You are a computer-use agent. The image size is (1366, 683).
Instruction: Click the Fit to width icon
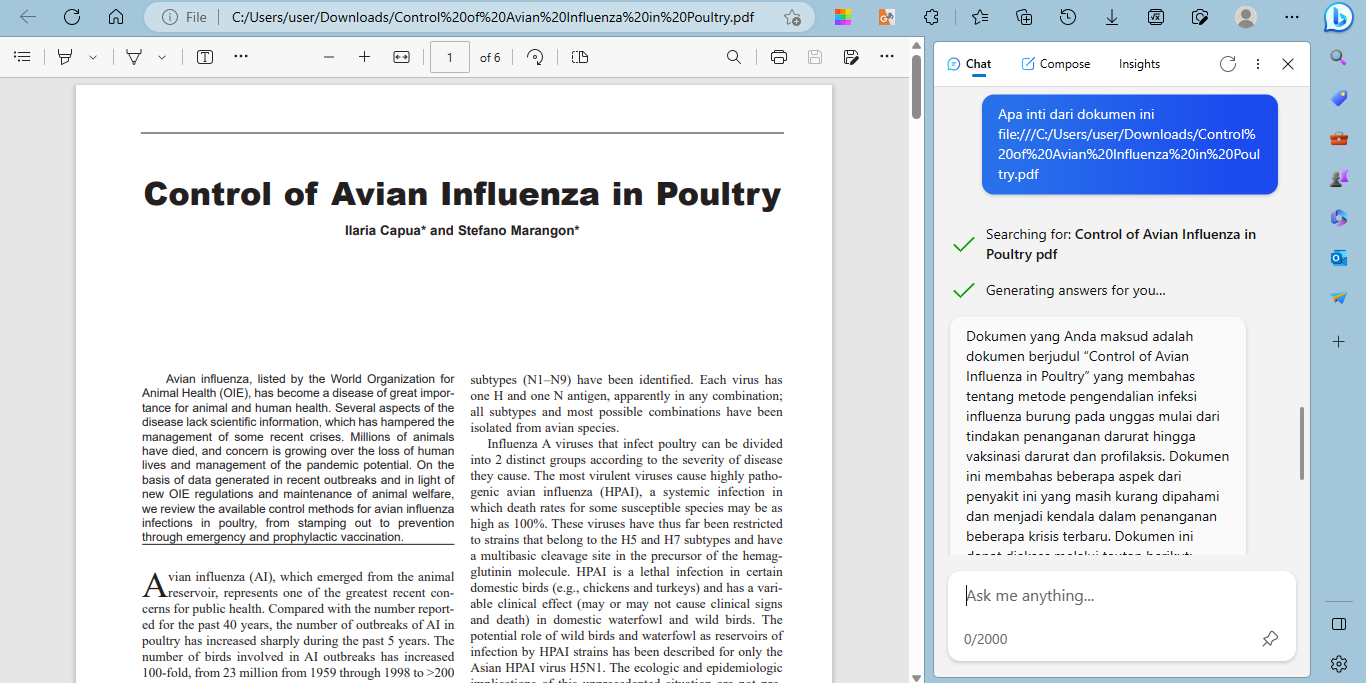(x=402, y=57)
